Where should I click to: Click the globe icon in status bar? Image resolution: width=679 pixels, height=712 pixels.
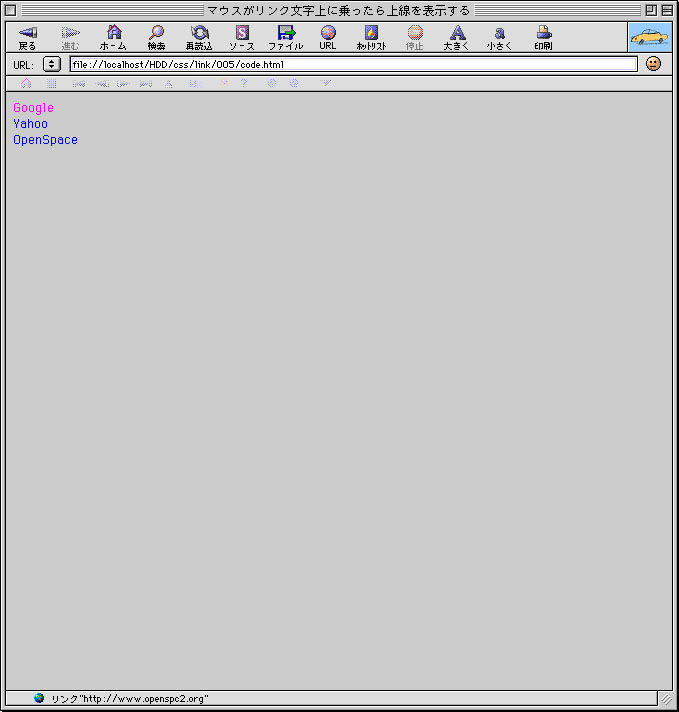tap(39, 698)
